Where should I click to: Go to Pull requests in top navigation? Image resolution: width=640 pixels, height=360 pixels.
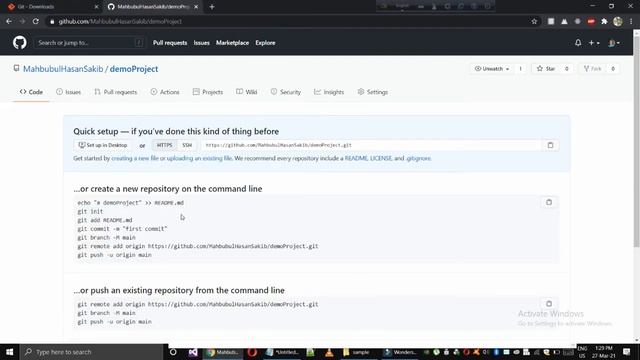170,43
